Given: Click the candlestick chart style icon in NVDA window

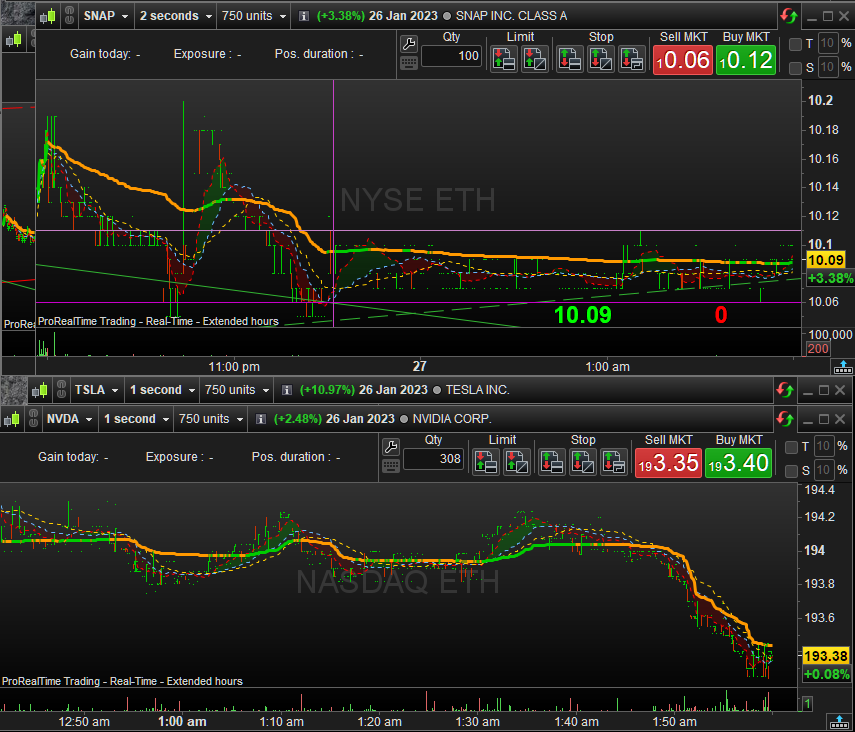Looking at the screenshot, I should 12,419.
